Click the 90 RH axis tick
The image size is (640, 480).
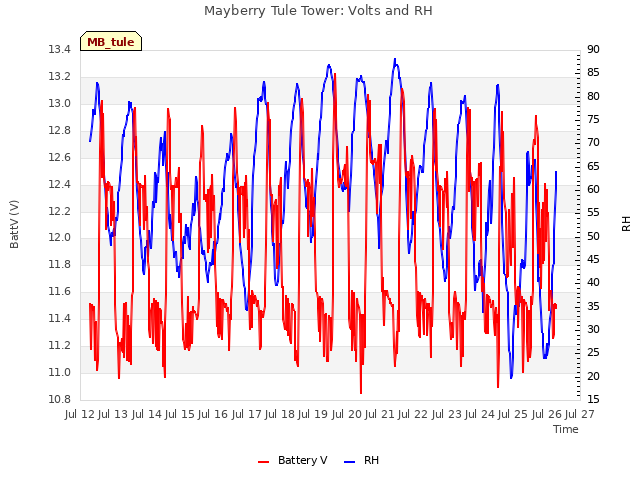593,50
